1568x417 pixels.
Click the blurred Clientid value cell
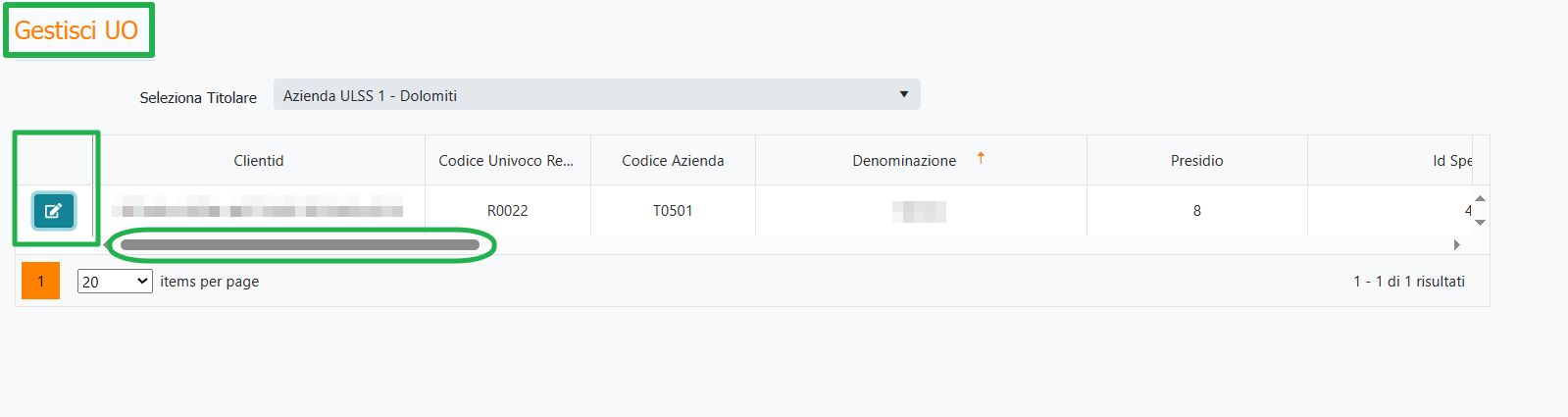[x=258, y=210]
